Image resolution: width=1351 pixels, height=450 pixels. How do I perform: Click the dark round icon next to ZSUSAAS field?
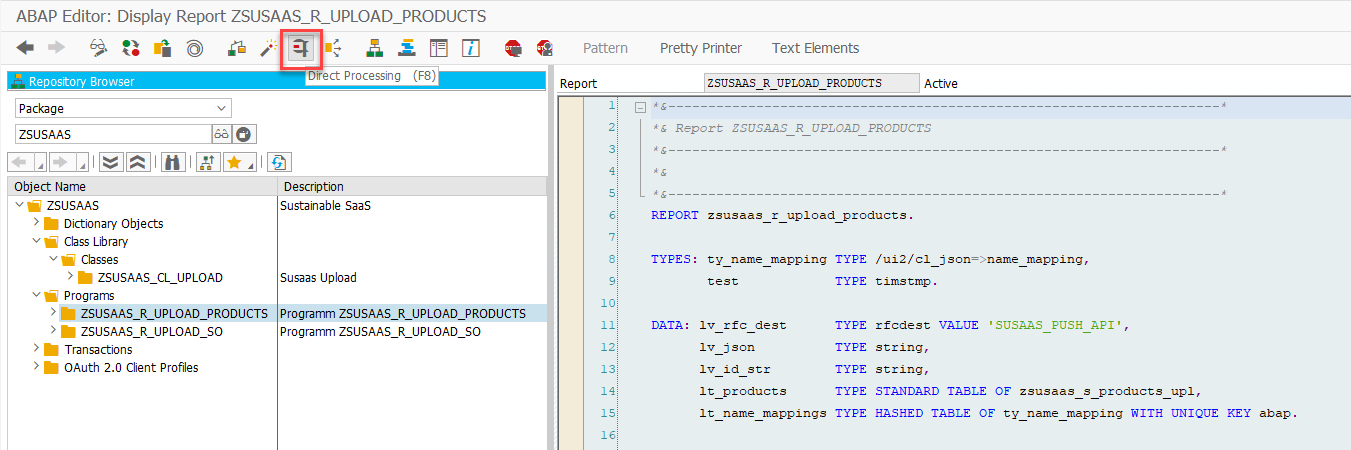pos(244,134)
